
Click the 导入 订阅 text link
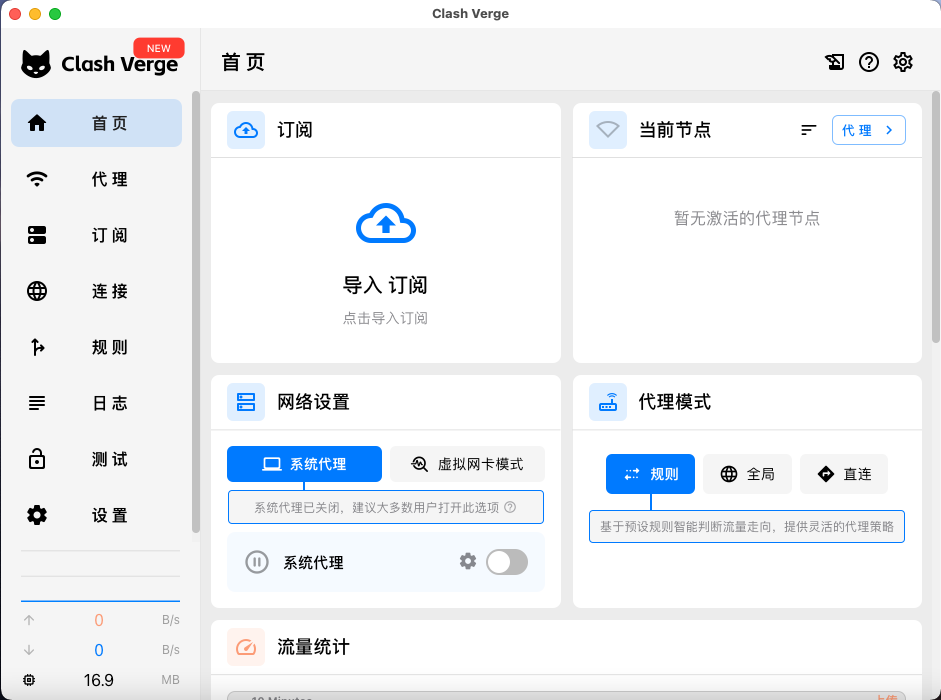(385, 285)
